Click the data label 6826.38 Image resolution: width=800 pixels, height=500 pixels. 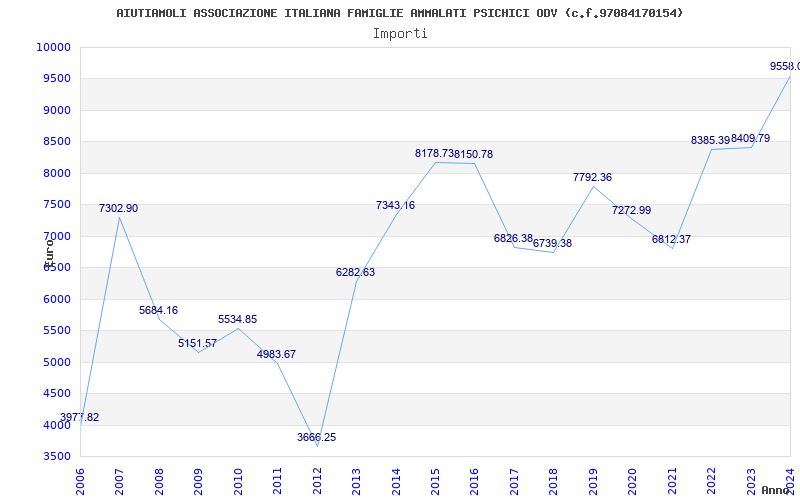[513, 238]
